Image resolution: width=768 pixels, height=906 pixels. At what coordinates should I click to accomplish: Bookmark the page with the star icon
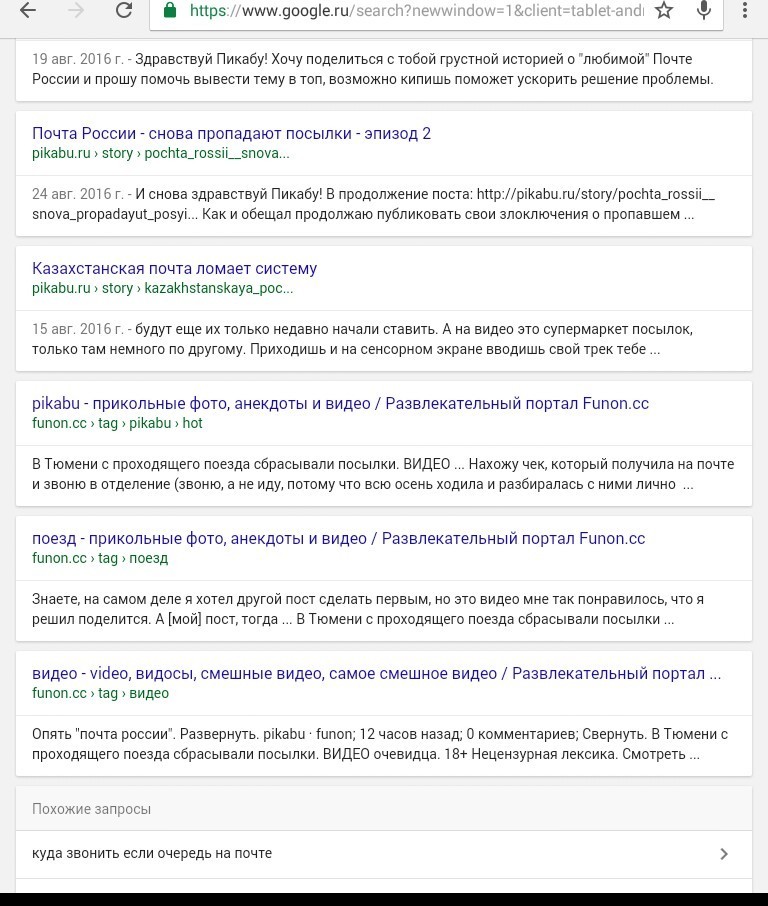point(664,10)
